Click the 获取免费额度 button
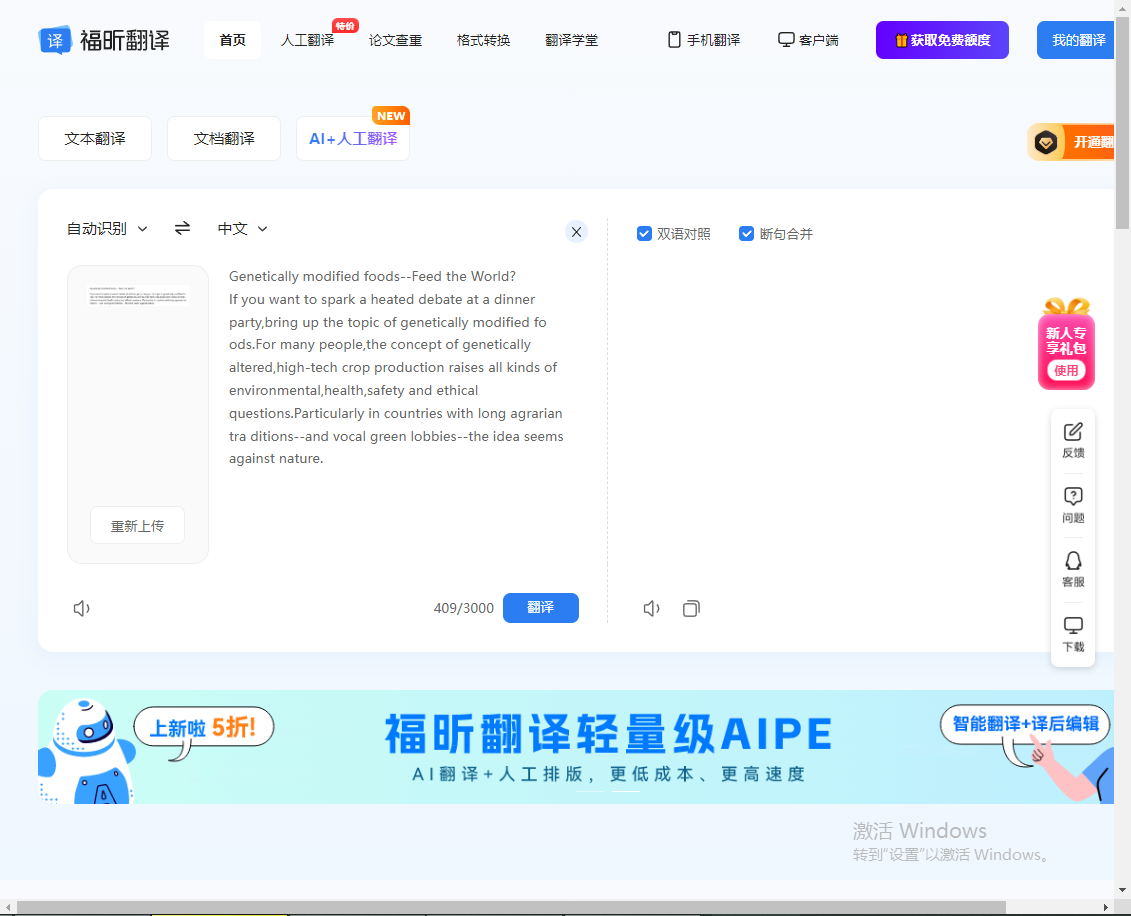The width and height of the screenshot is (1131, 916). click(x=942, y=40)
